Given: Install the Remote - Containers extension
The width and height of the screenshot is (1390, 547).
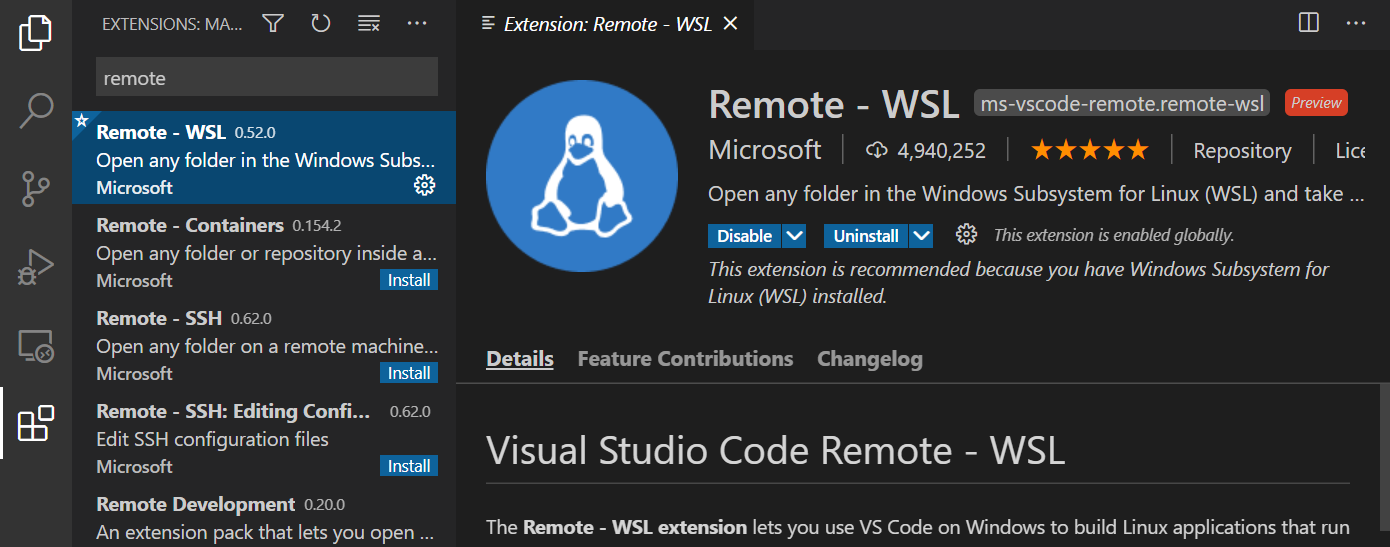Looking at the screenshot, I should click(409, 280).
